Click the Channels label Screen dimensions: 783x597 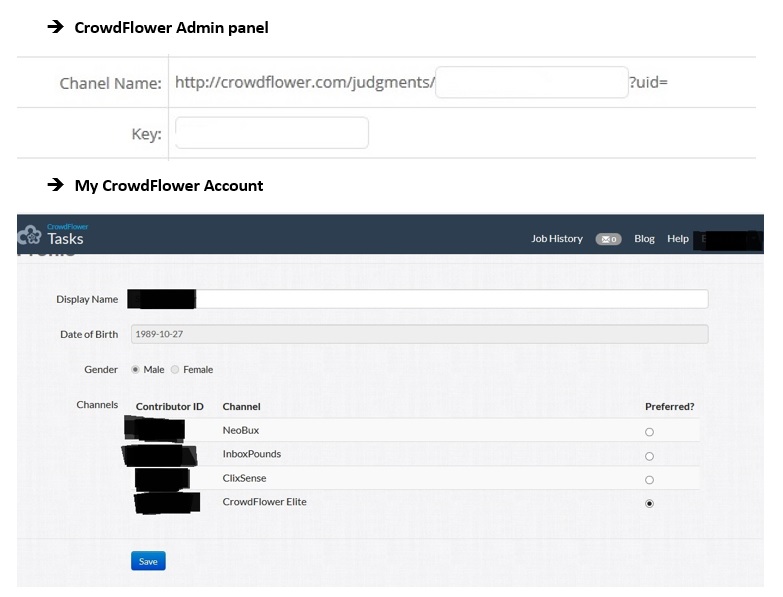tap(97, 404)
